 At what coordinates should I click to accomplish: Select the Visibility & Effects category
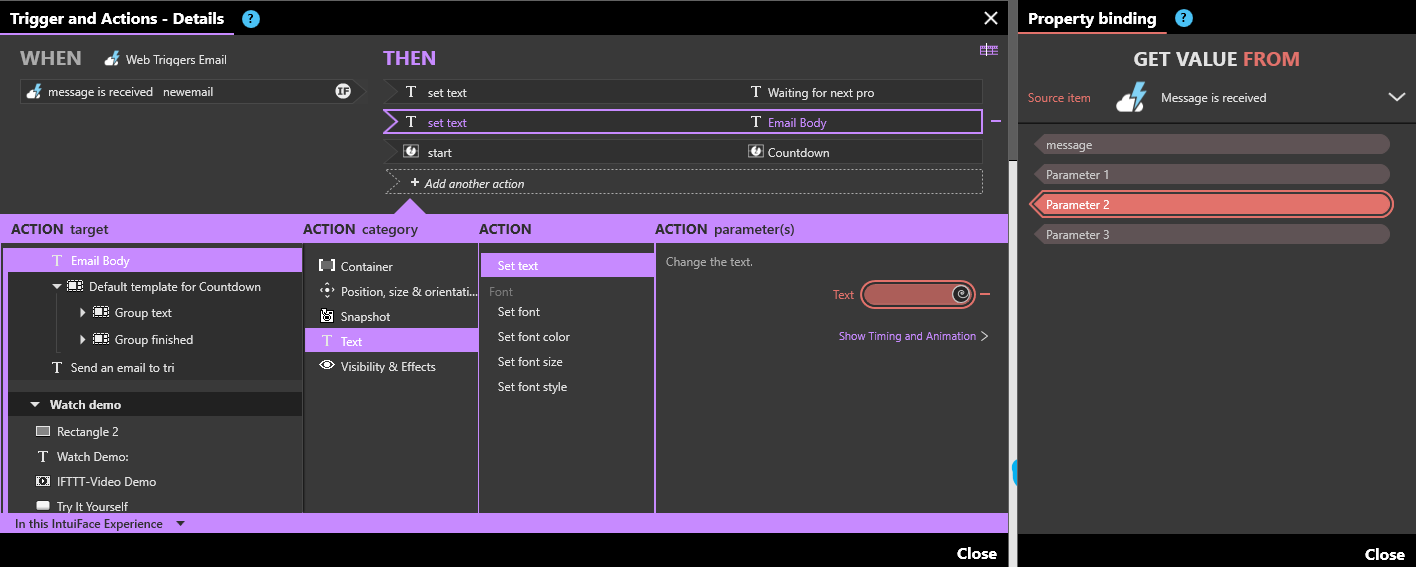coord(391,366)
